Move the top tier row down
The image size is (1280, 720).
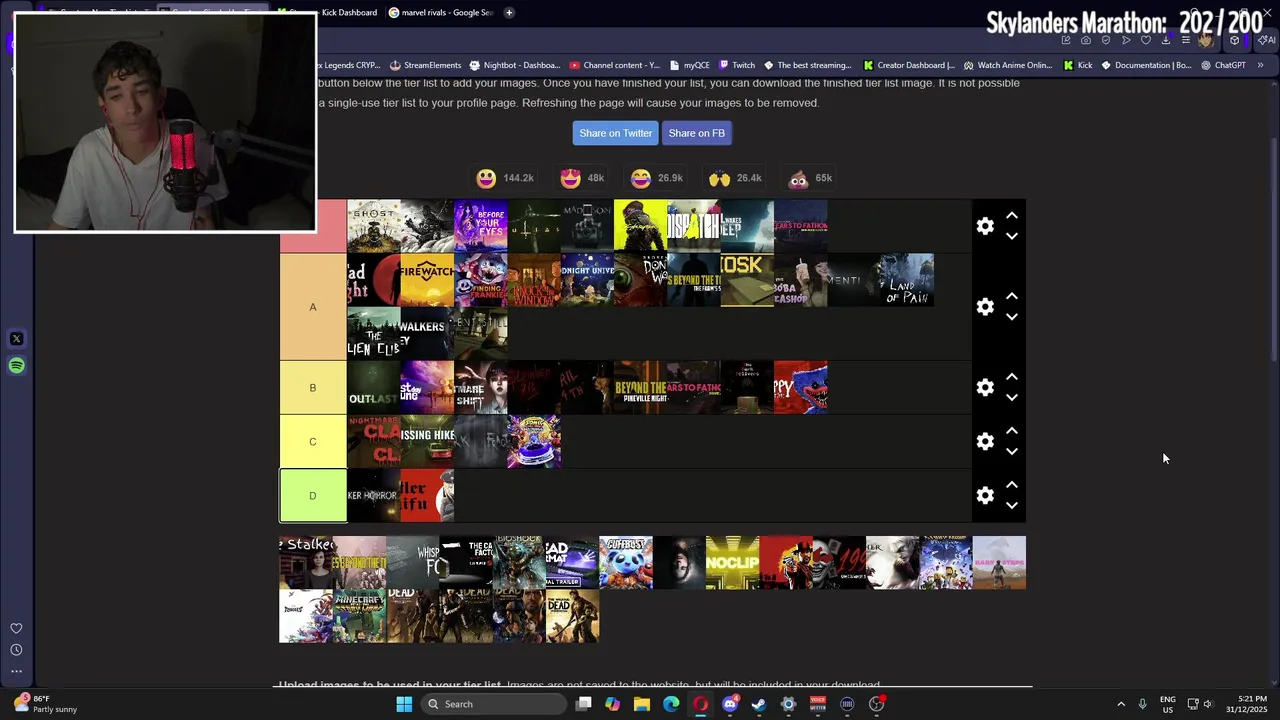[x=1012, y=237]
